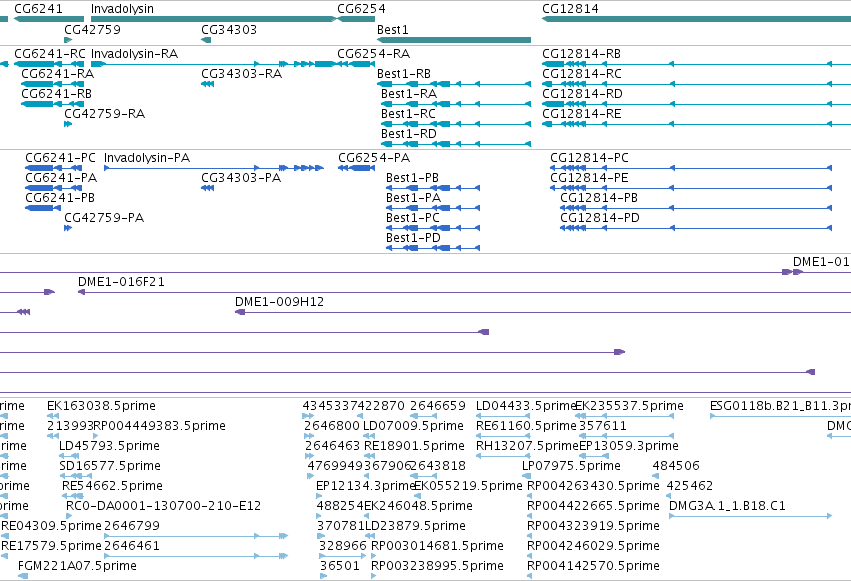
Task: Select protein feature CG12814-PC
Action: (589, 158)
